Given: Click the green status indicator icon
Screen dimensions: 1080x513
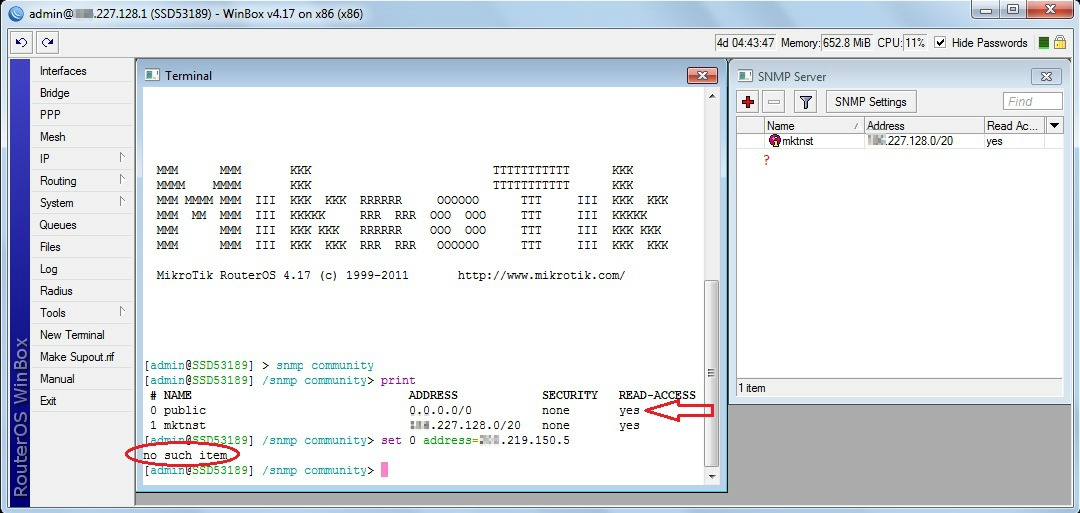Looking at the screenshot, I should 1043,43.
